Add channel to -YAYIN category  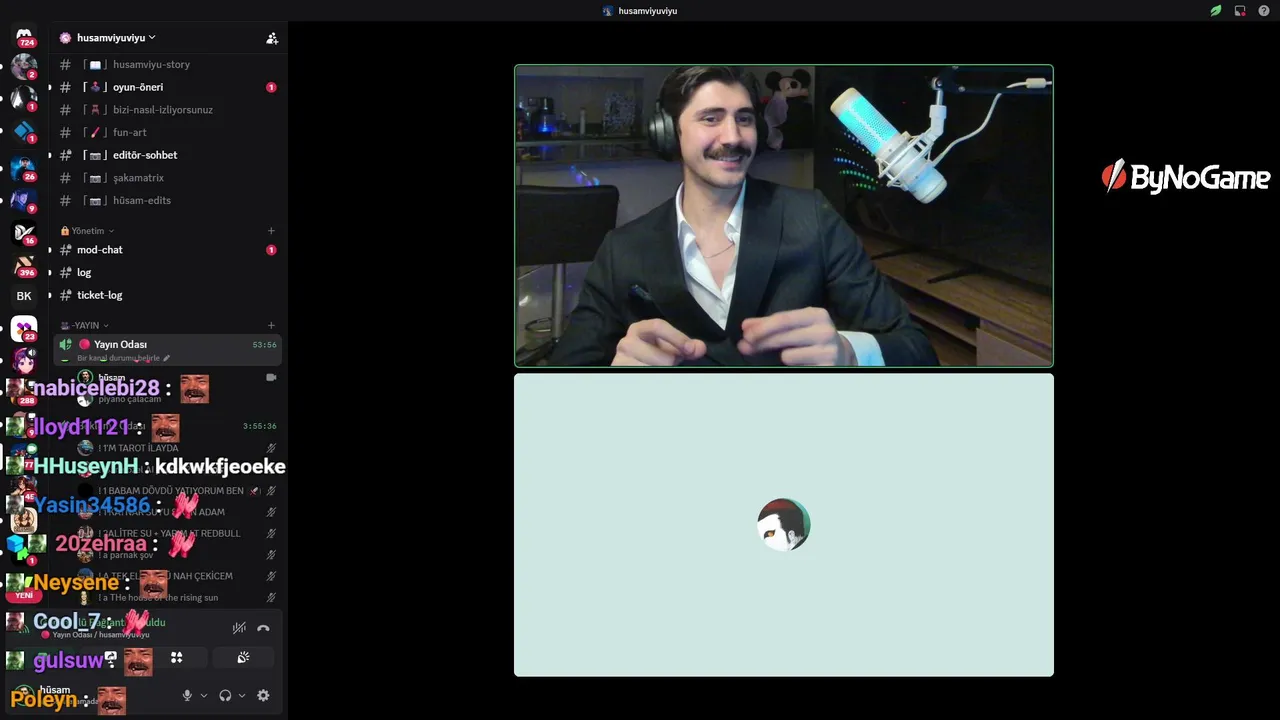271,325
